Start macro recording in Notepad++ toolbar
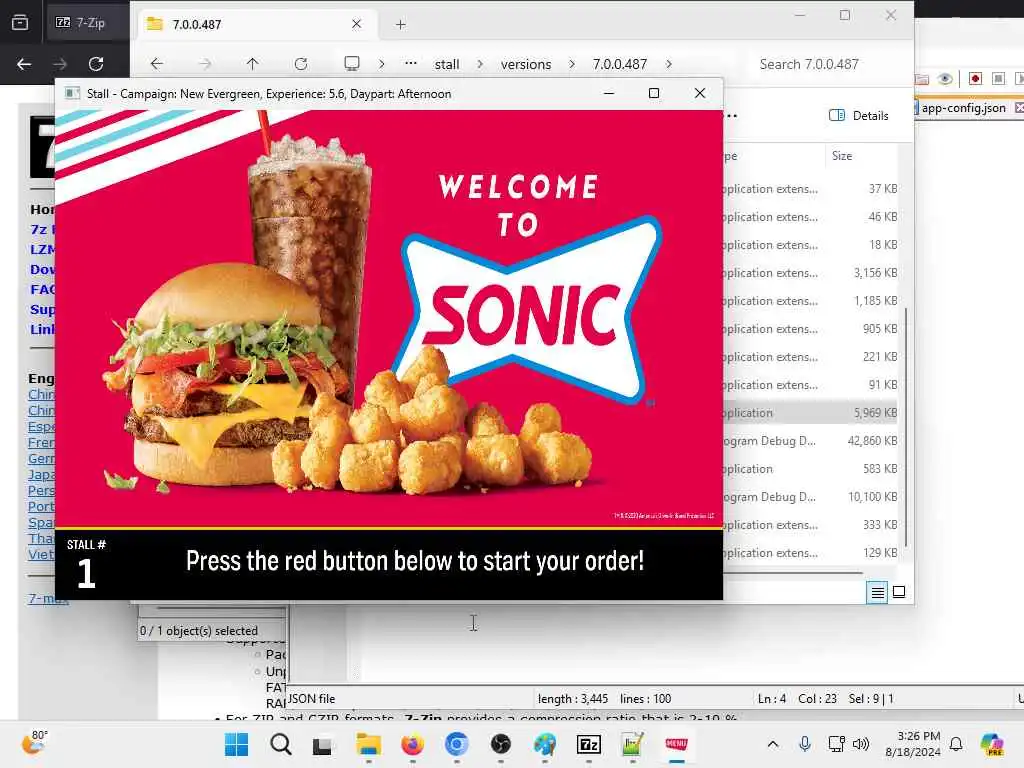Viewport: 1024px width, 768px height. (x=975, y=78)
